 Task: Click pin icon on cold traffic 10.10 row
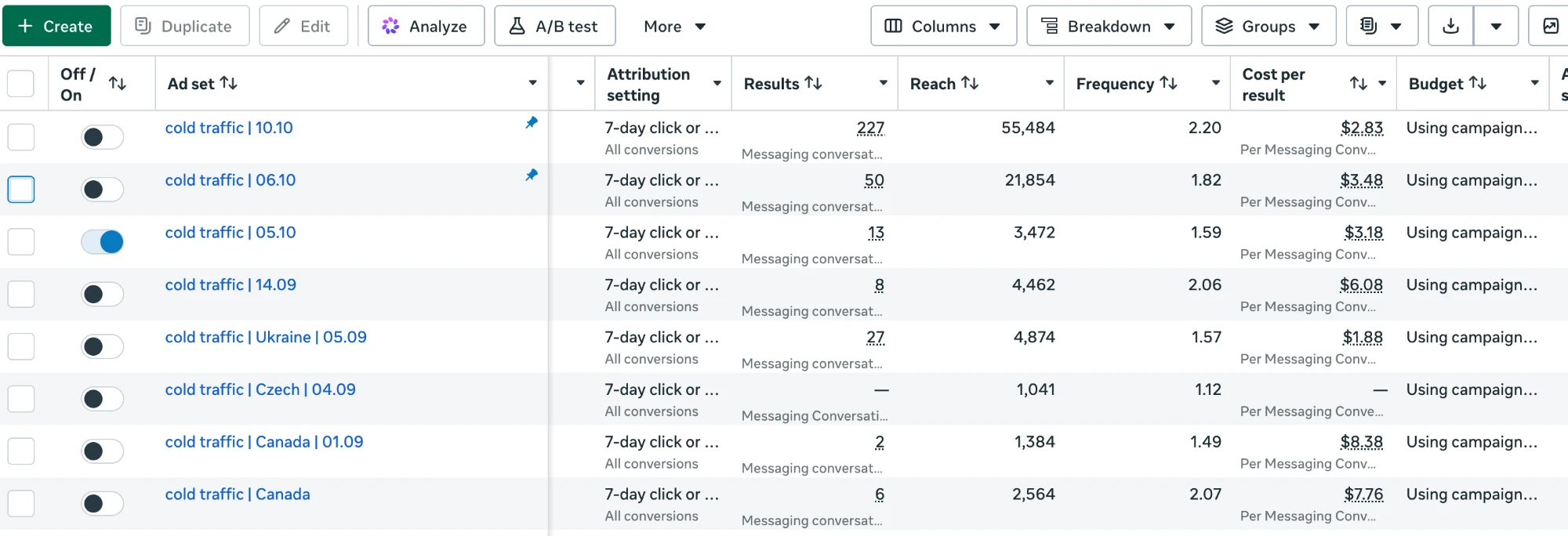[532, 122]
